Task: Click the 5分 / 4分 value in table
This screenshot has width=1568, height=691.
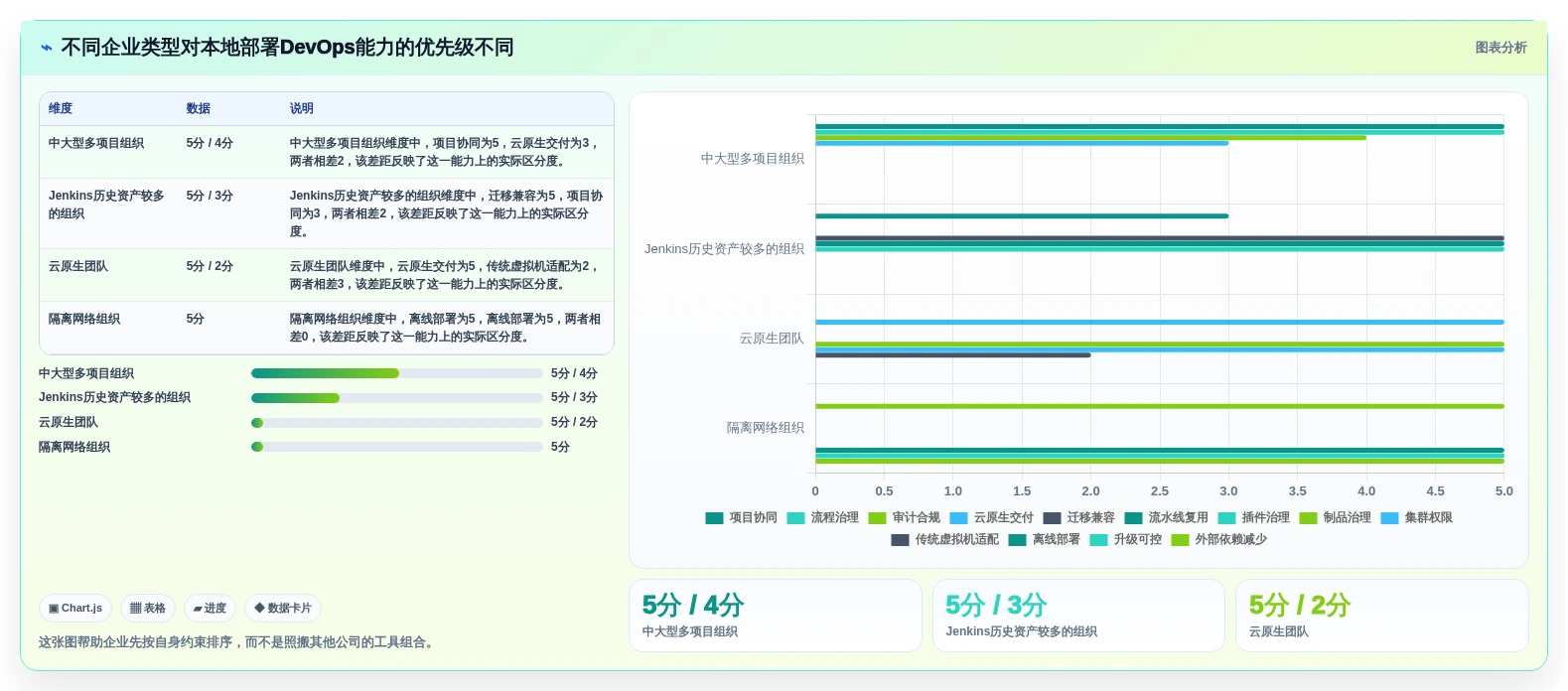Action: click(x=210, y=143)
